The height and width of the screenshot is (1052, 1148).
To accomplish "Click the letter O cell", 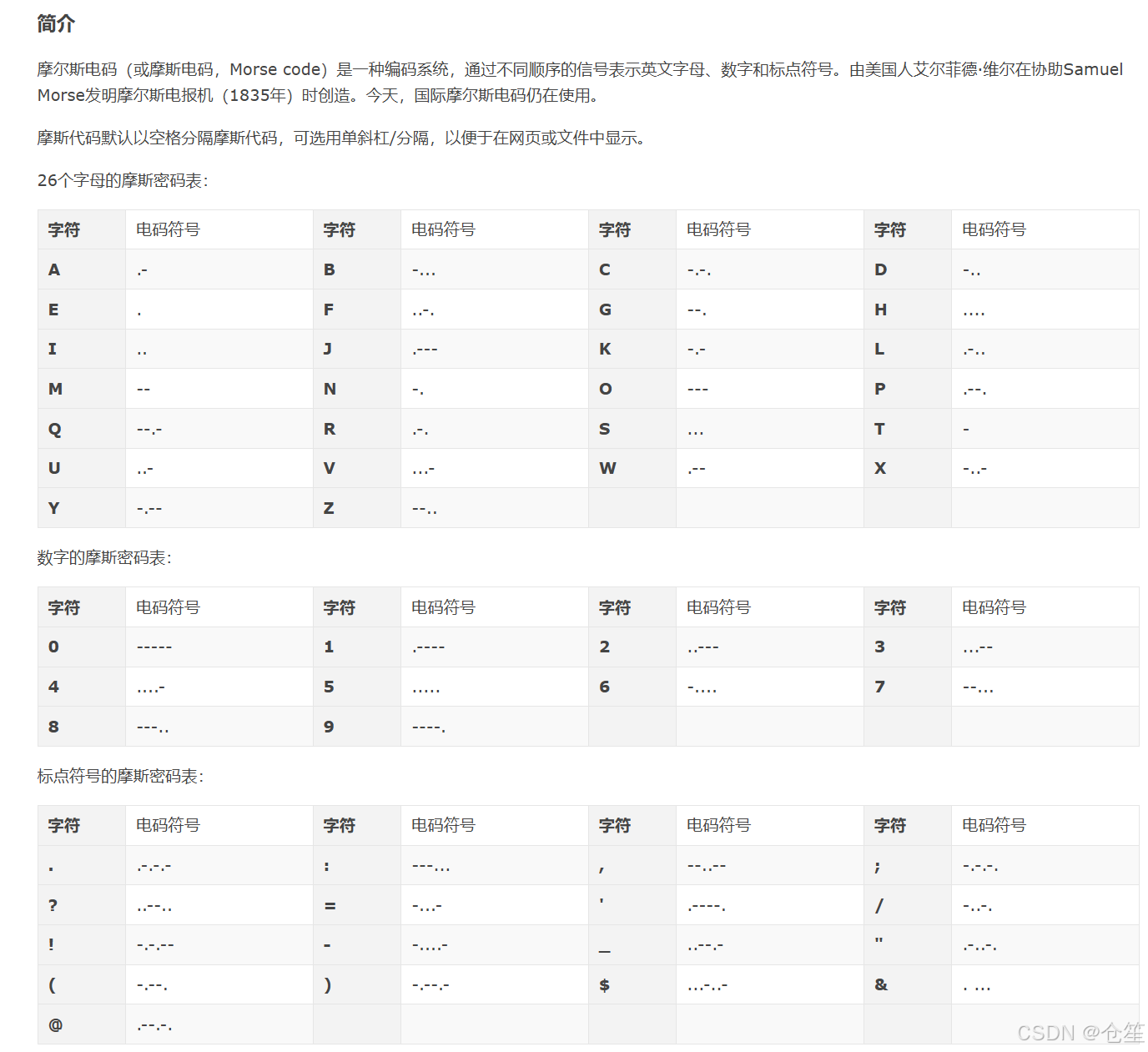I will click(x=632, y=389).
